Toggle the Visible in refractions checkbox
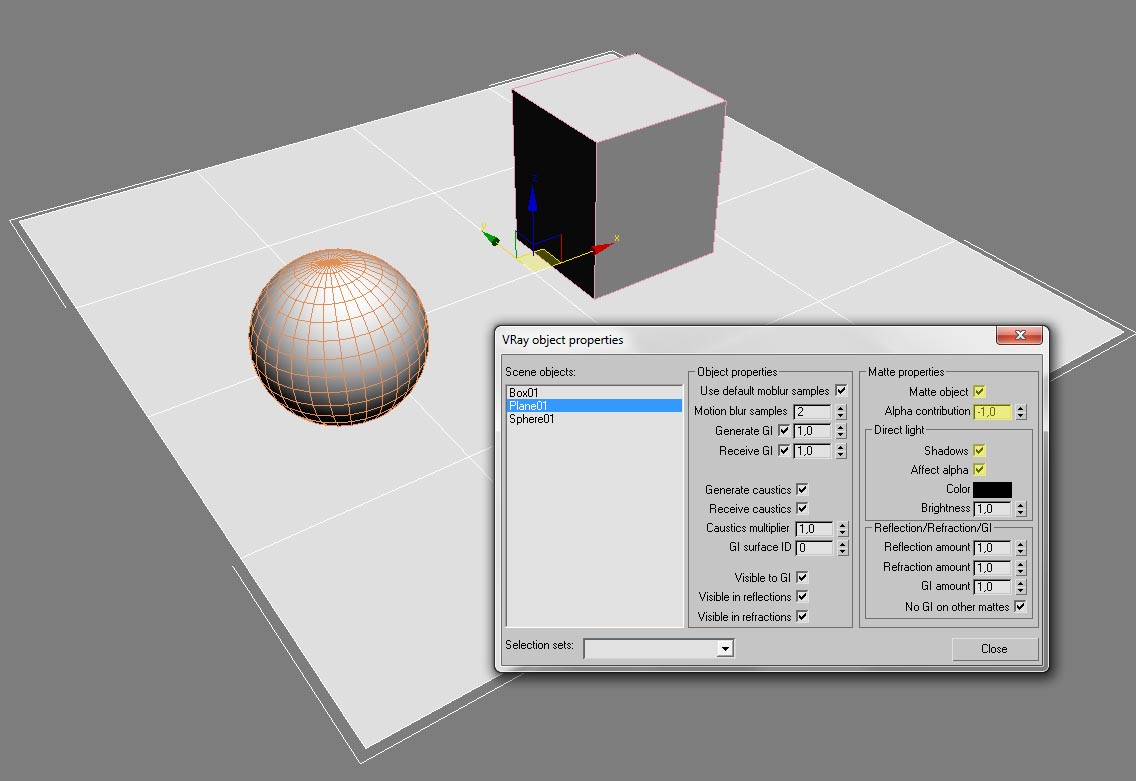This screenshot has width=1136, height=781. click(x=802, y=616)
